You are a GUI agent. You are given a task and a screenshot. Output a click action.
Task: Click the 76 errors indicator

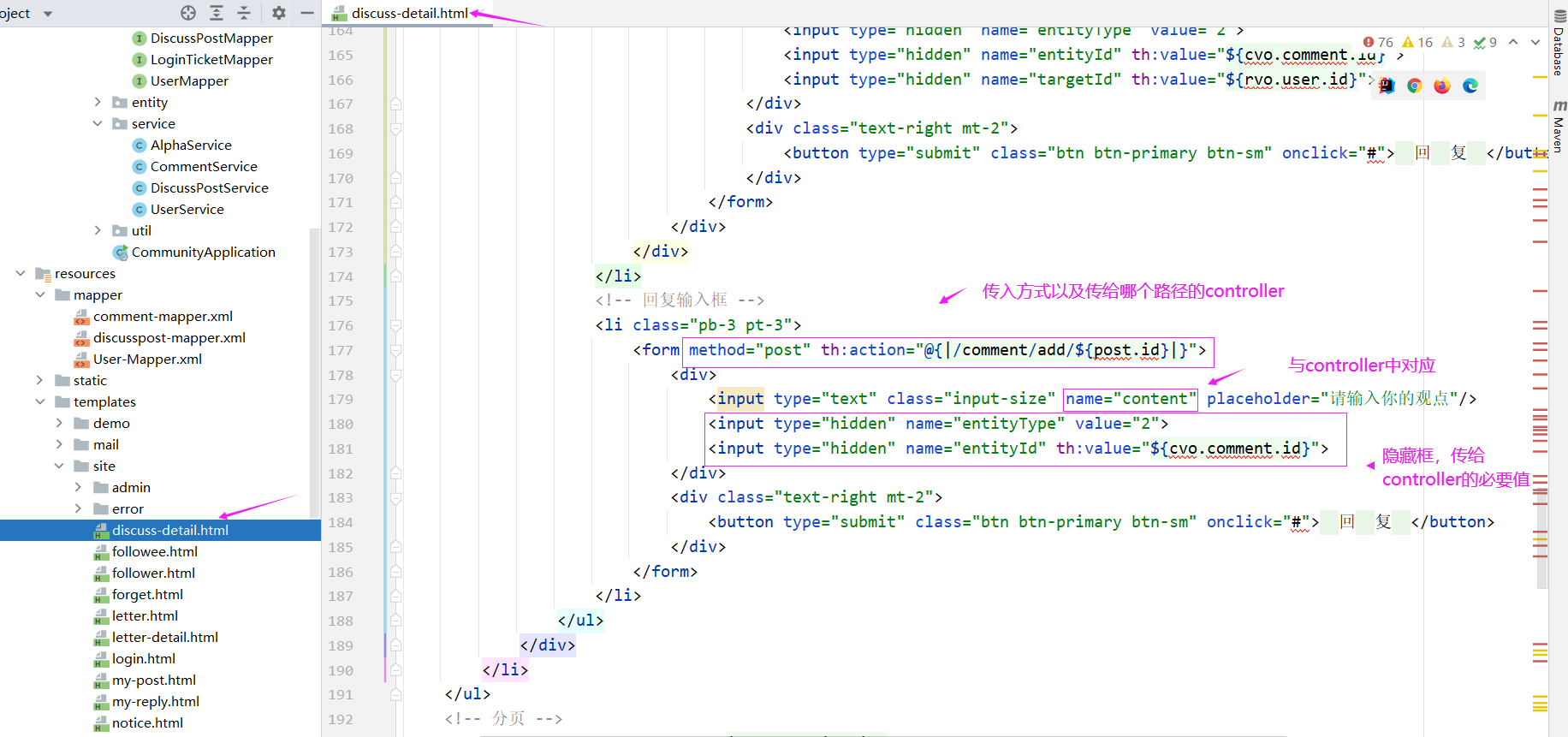coord(1378,42)
